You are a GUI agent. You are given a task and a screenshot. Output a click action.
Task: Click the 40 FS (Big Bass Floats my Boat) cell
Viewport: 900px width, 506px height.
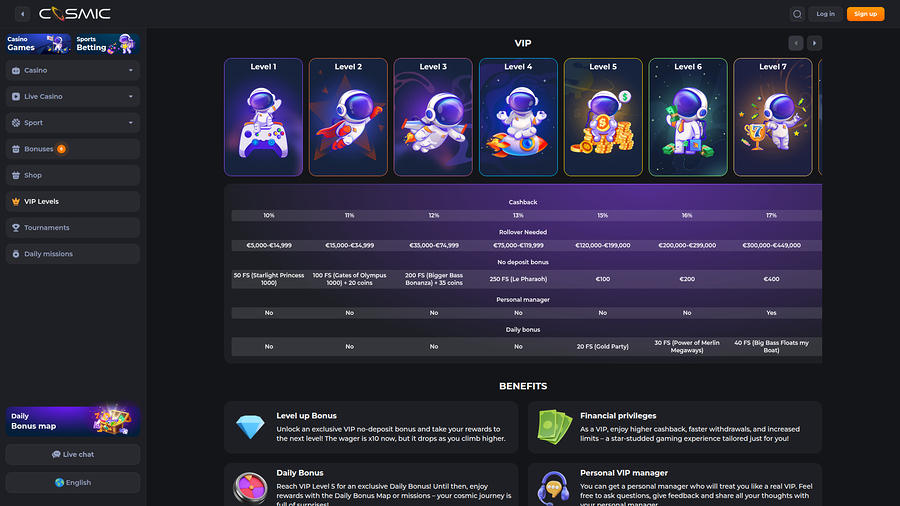tap(771, 347)
